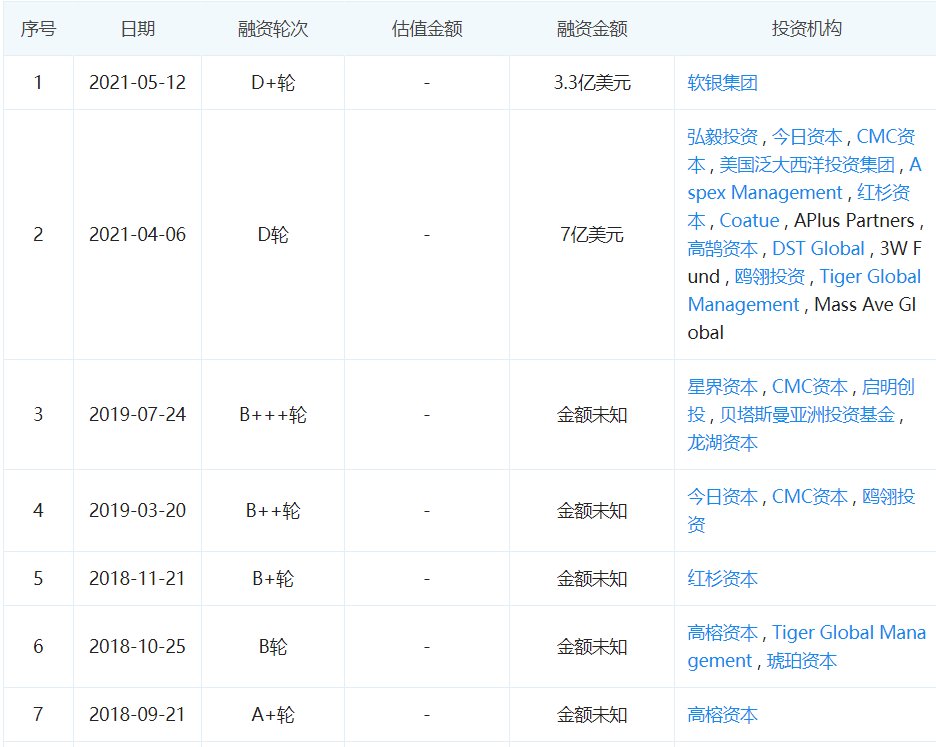Click the 序号 column header
This screenshot has height=747, width=936.
(x=38, y=29)
